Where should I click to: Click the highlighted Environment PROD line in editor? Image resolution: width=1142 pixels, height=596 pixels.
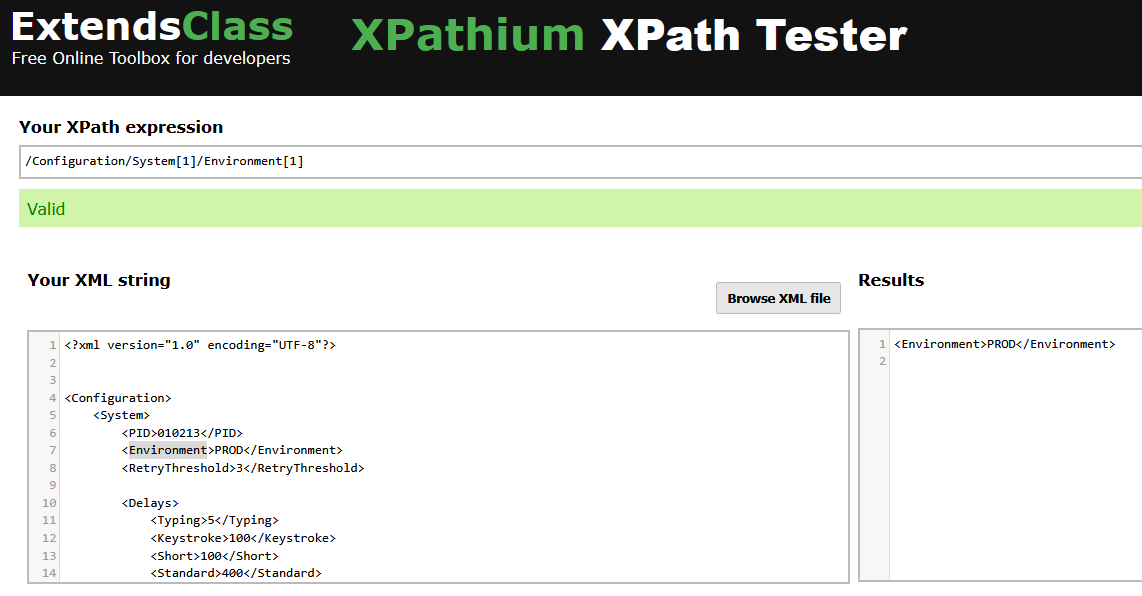tap(232, 450)
